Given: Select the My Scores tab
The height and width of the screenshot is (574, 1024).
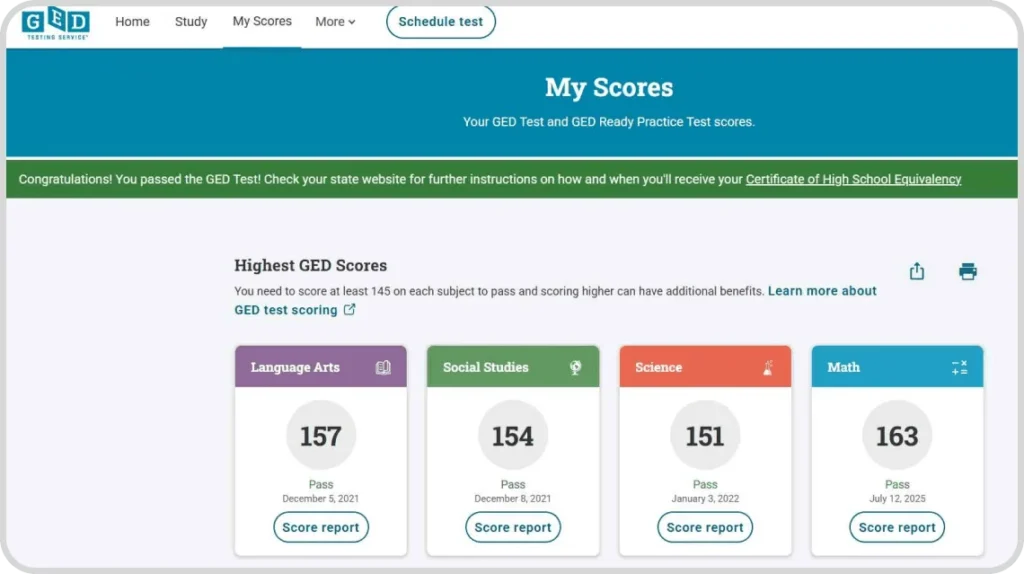Looking at the screenshot, I should click(262, 22).
